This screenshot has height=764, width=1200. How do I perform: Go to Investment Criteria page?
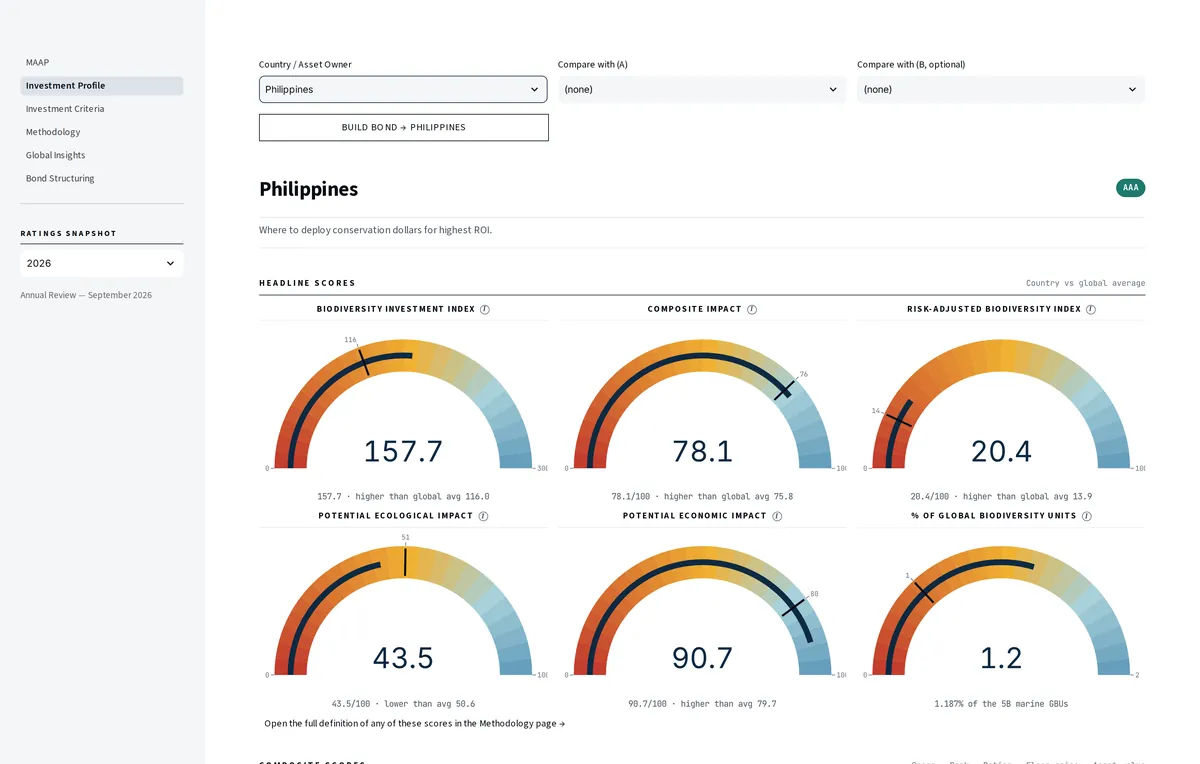pyautogui.click(x=102, y=109)
